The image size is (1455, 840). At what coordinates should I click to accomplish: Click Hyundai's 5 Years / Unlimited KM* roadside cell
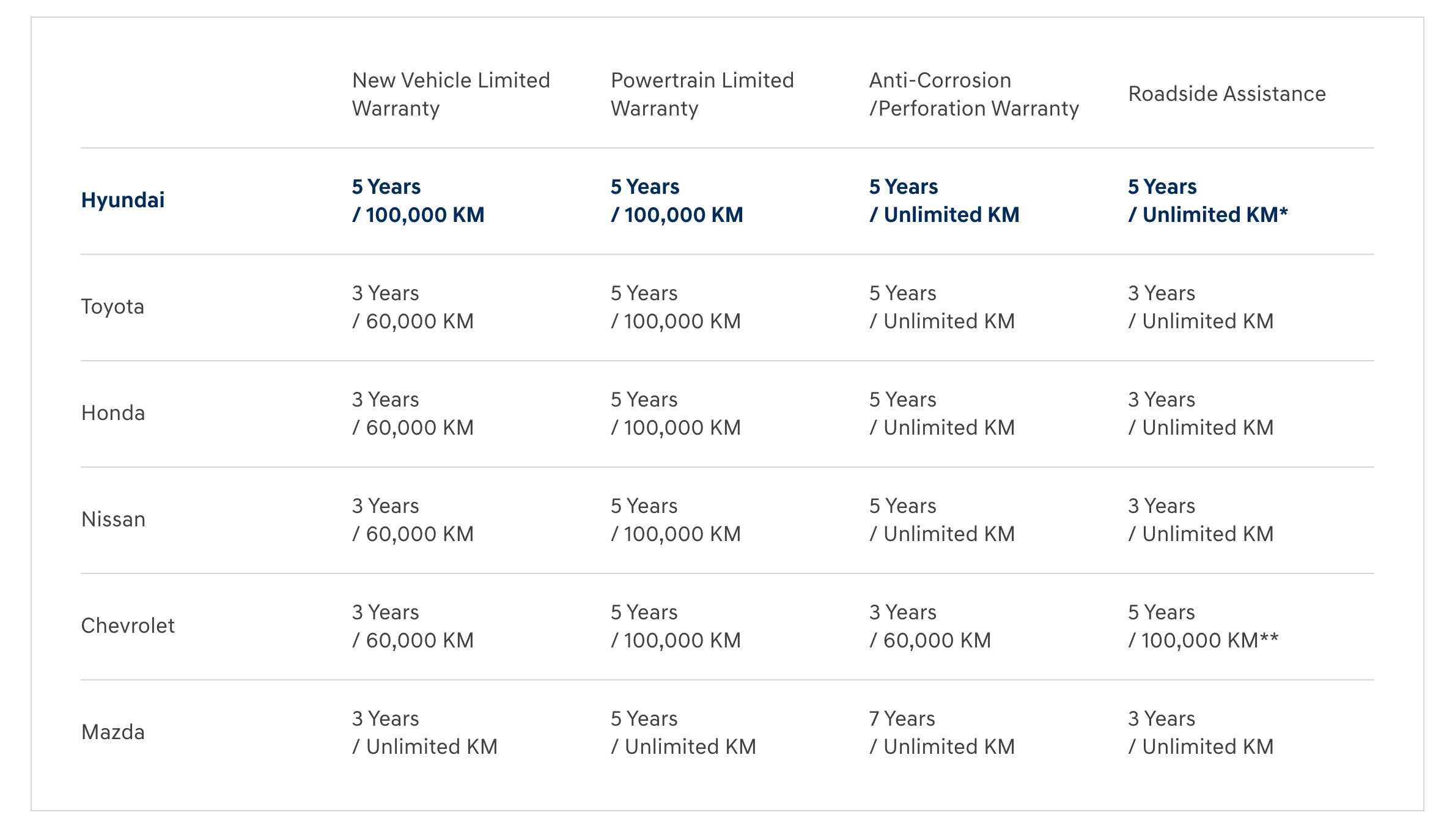(x=1207, y=201)
